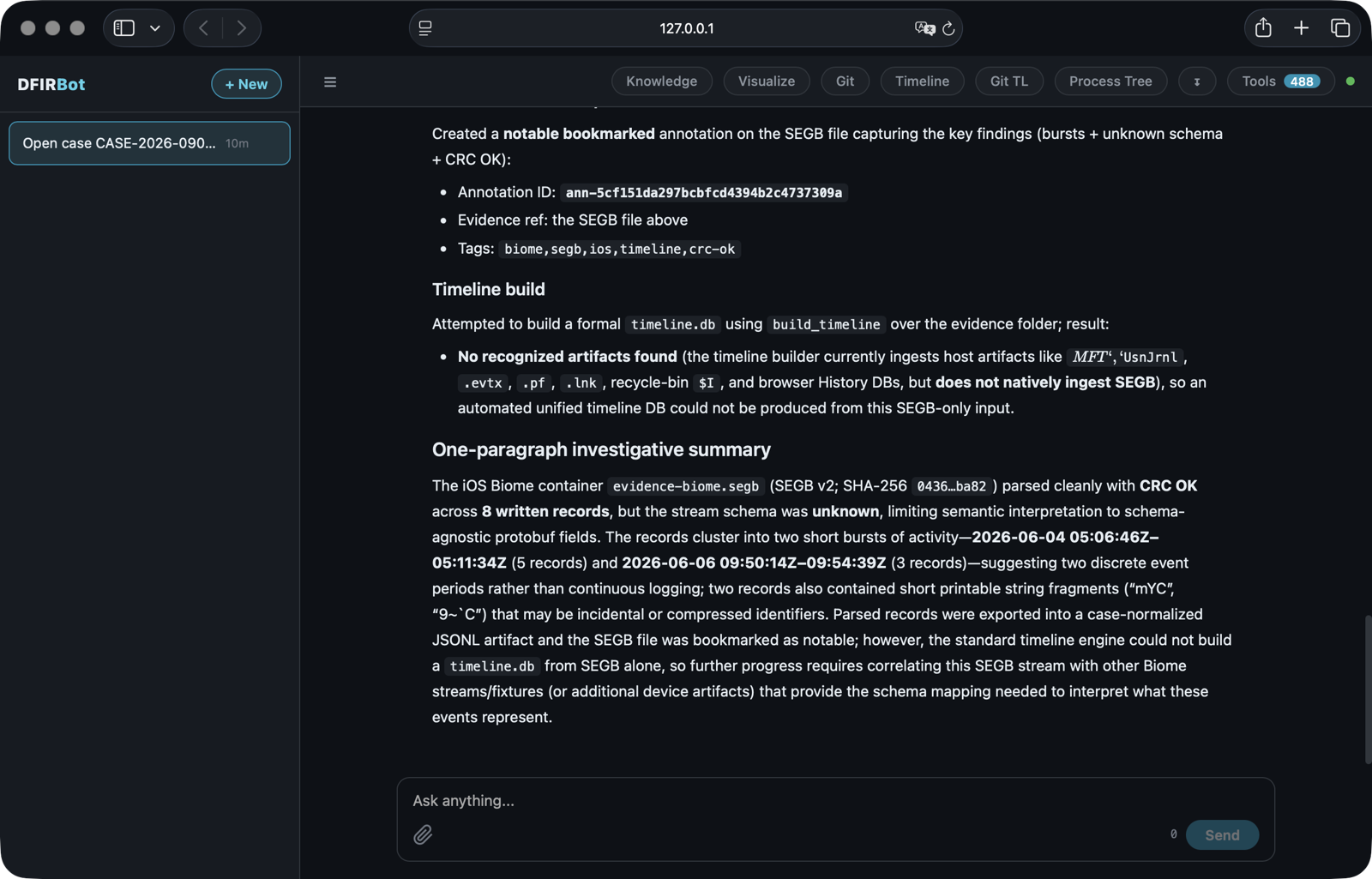
Task: Click the chat vertical scrollbar thumb
Action: pyautogui.click(x=1367, y=689)
